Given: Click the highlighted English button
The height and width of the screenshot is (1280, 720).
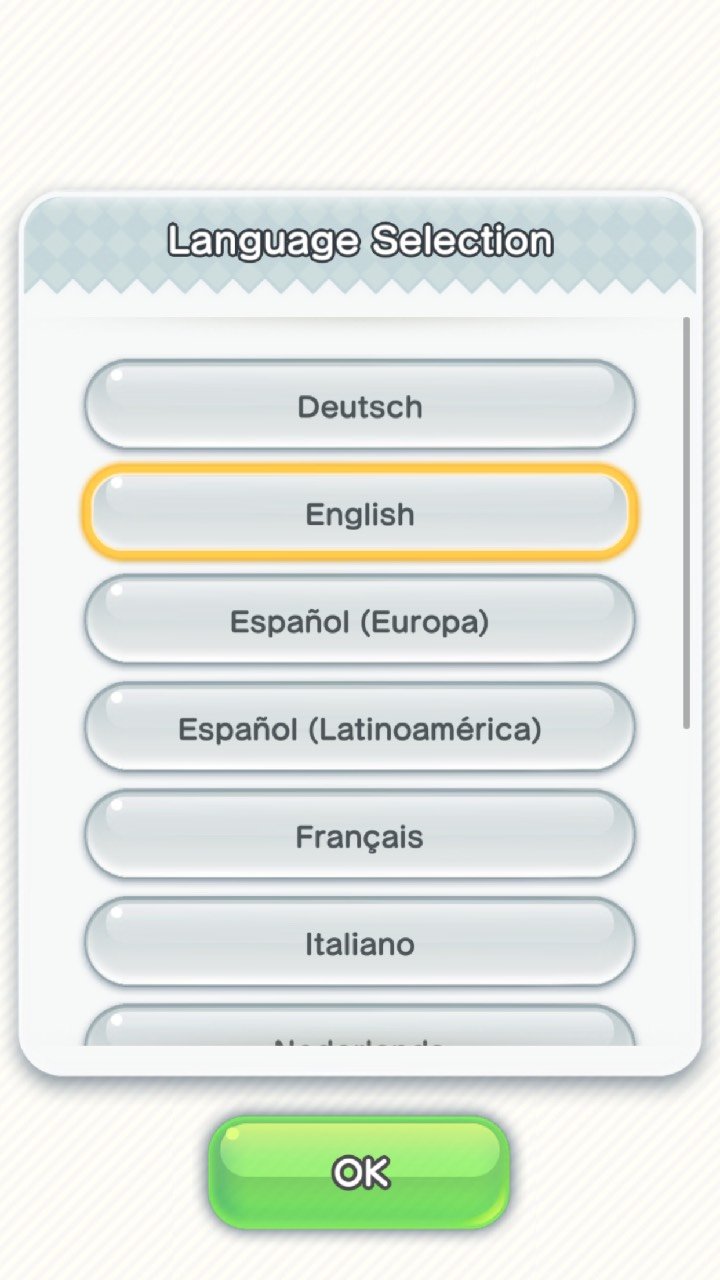Looking at the screenshot, I should (359, 514).
